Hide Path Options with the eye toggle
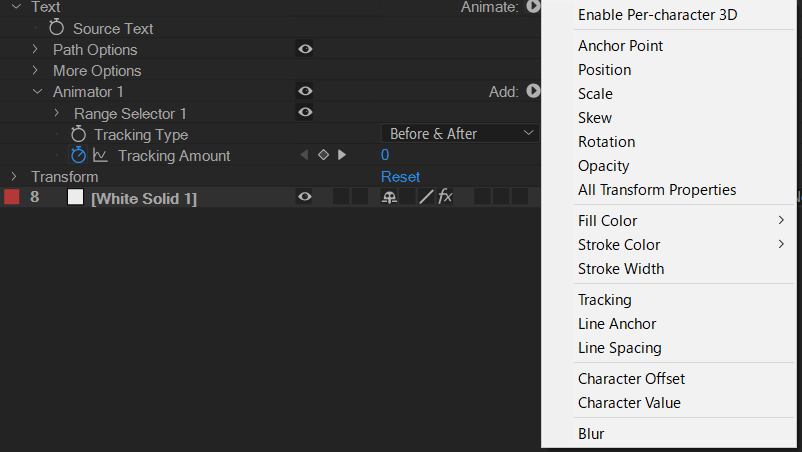This screenshot has height=452, width=802. 305,49
